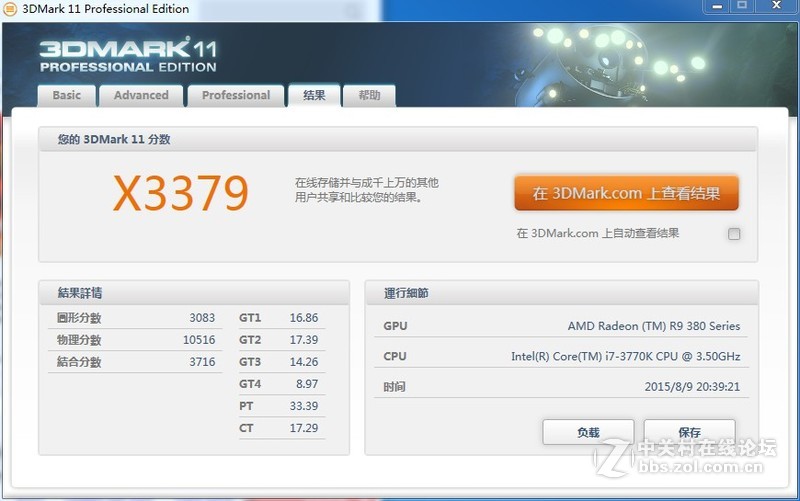Switch to the Advanced tab
800x501 pixels.
[141, 95]
